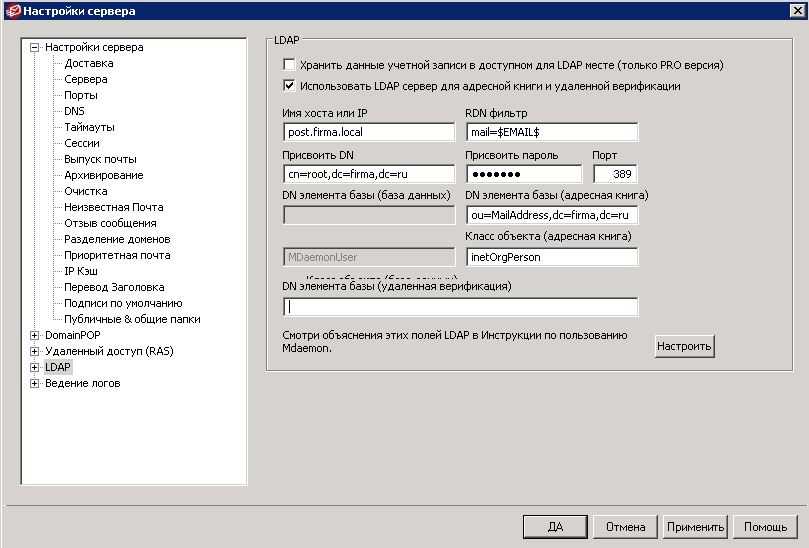
Task: Close the Настройки сервера dialog
Action: [797, 10]
